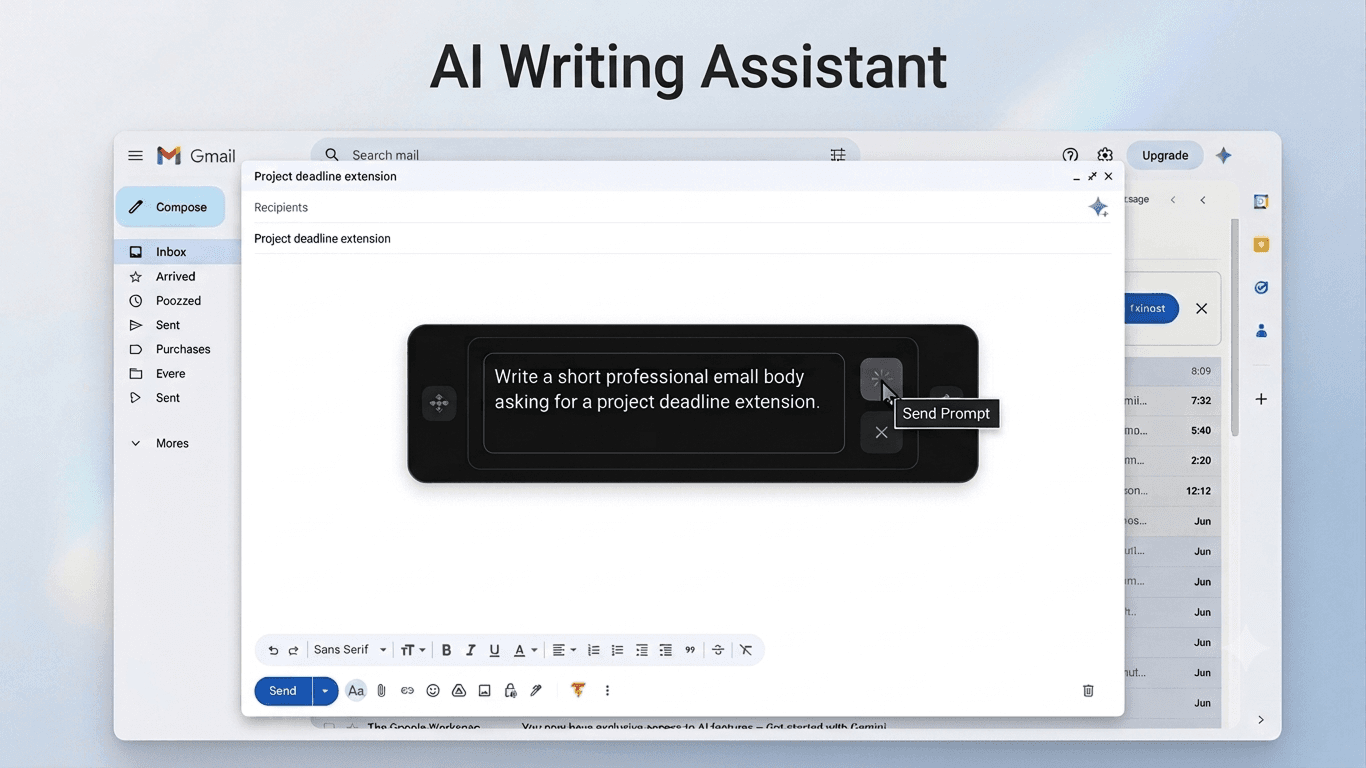Viewport: 1366px width, 768px height.
Task: Collapse side panel with bottom chevron
Action: (1260, 720)
